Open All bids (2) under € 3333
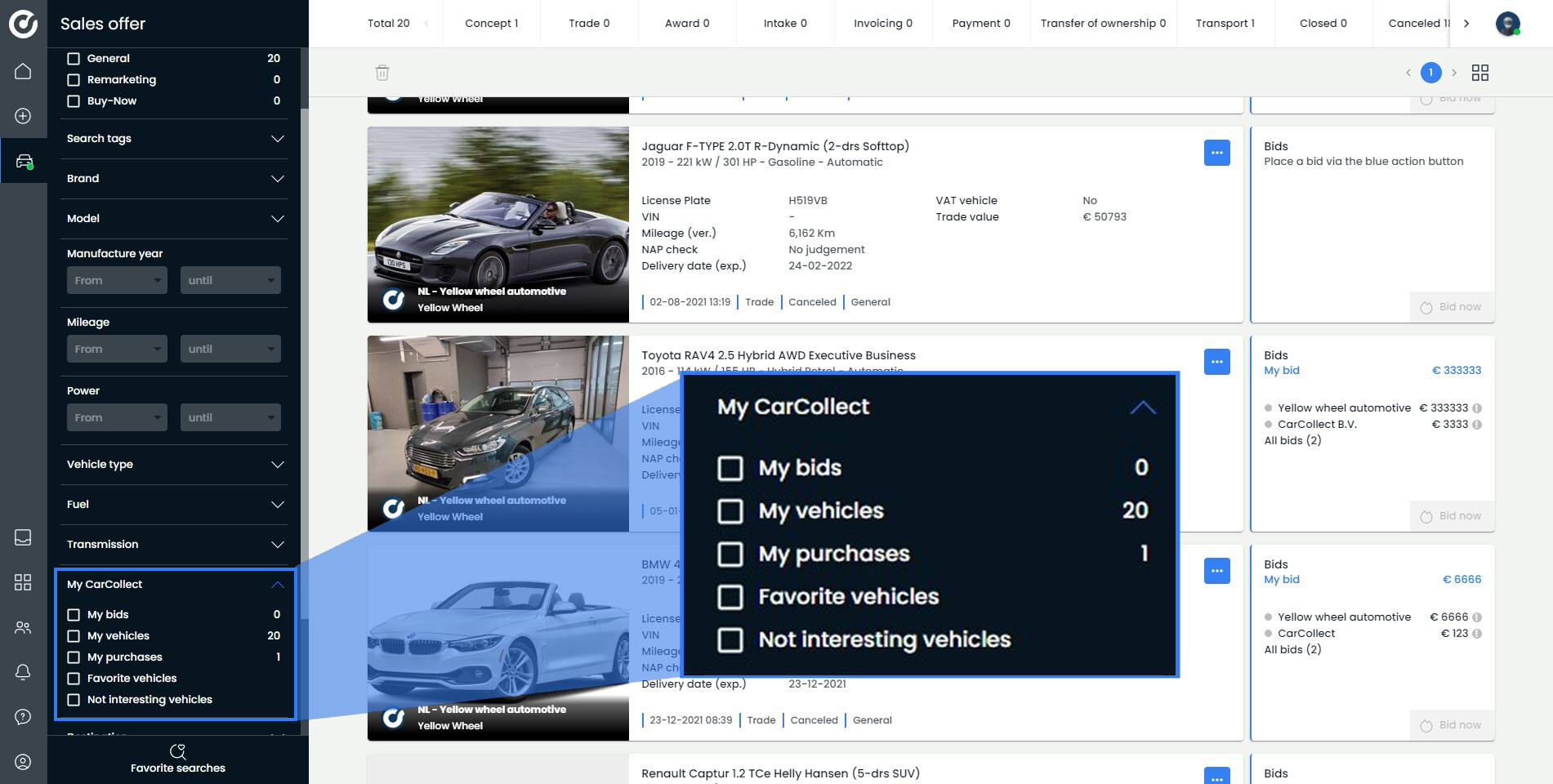 [x=1292, y=441]
